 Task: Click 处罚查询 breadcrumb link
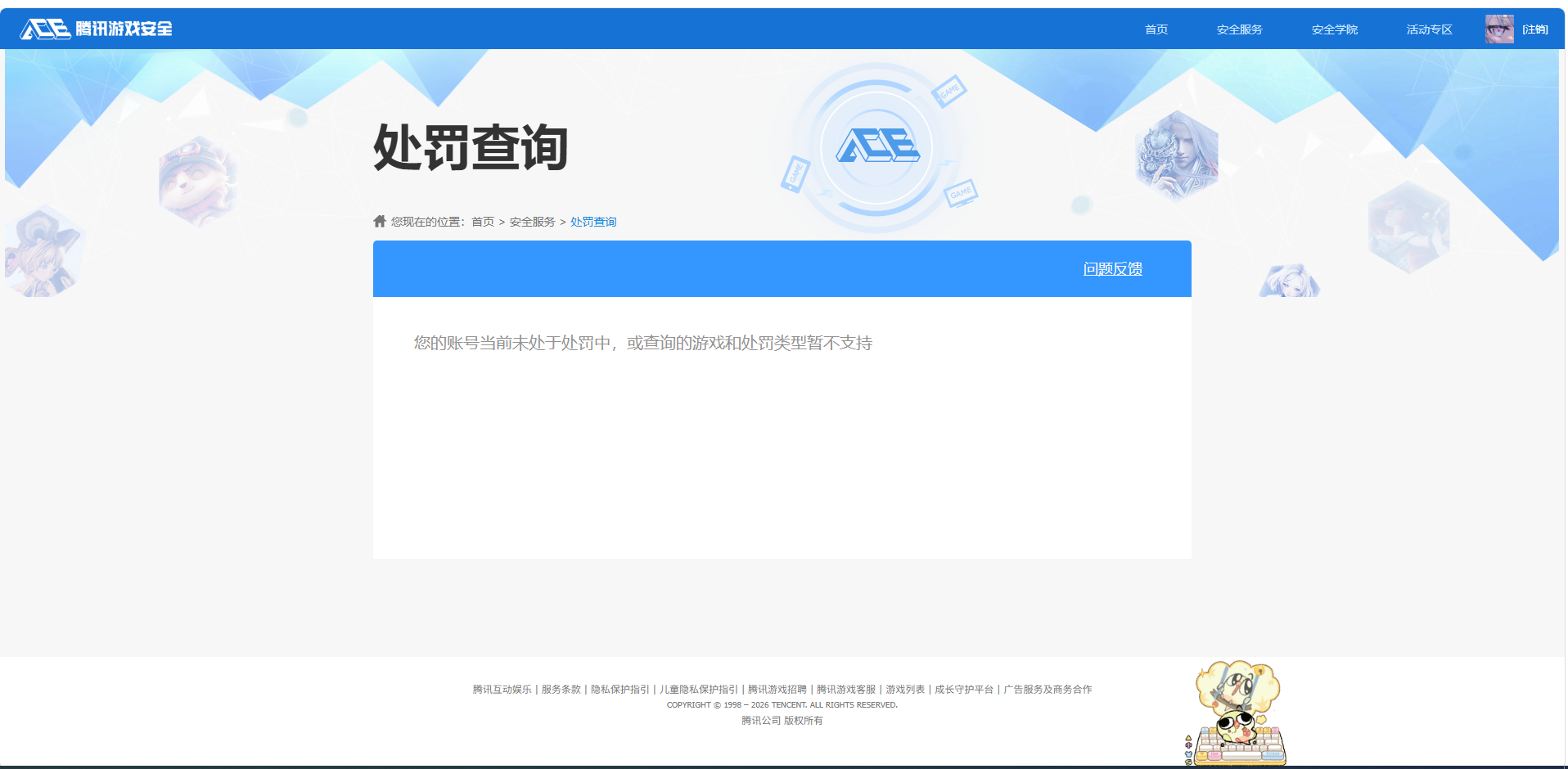[x=593, y=222]
